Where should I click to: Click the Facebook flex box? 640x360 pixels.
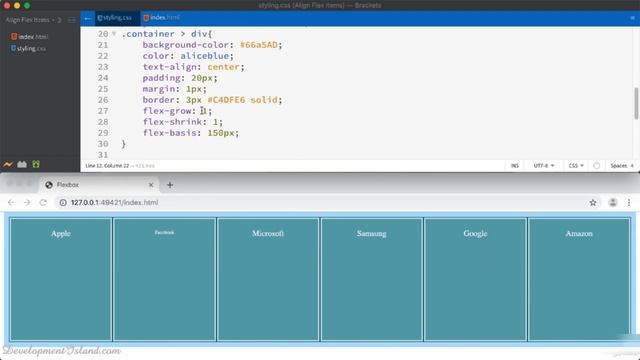[164, 279]
